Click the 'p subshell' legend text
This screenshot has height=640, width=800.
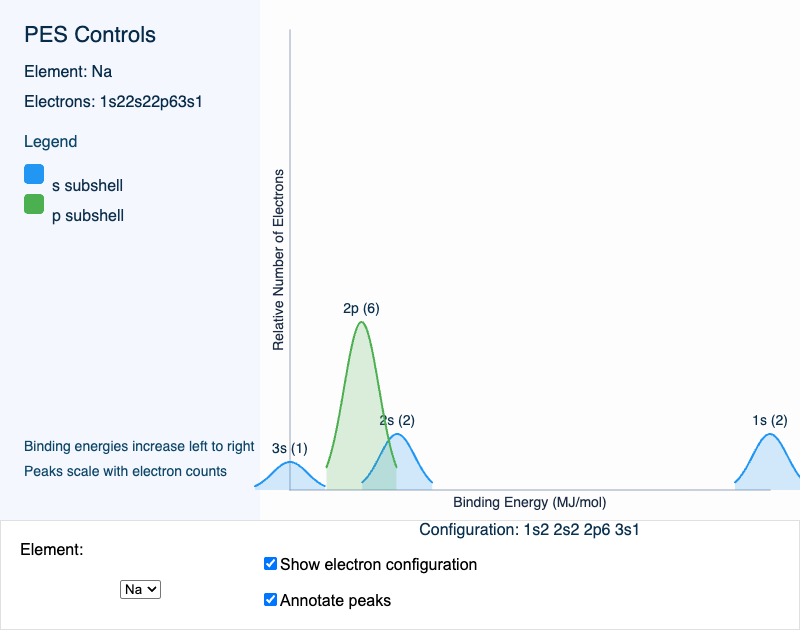[x=88, y=215]
